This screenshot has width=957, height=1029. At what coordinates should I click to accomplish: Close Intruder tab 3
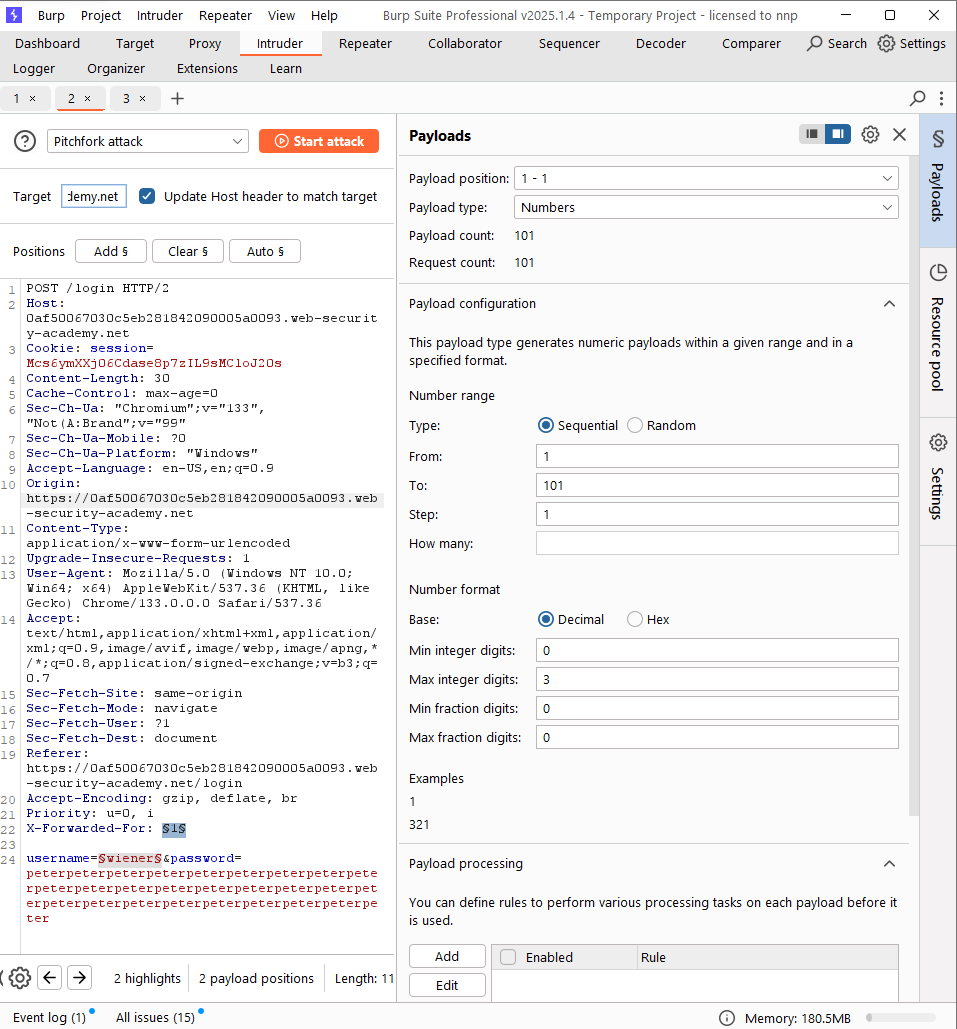pyautogui.click(x=142, y=98)
